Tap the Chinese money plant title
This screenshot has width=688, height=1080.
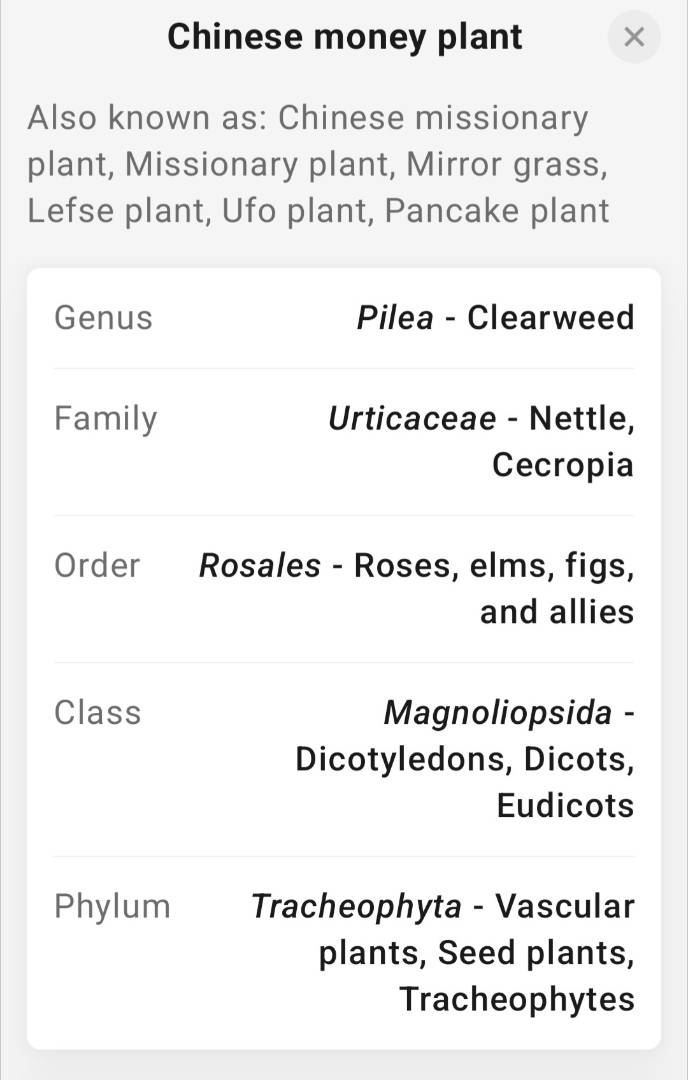(344, 38)
